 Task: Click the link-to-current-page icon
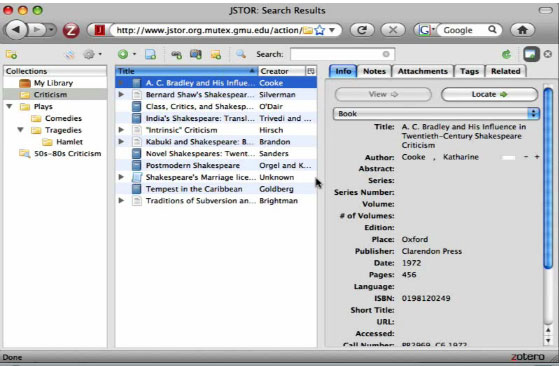click(176, 55)
